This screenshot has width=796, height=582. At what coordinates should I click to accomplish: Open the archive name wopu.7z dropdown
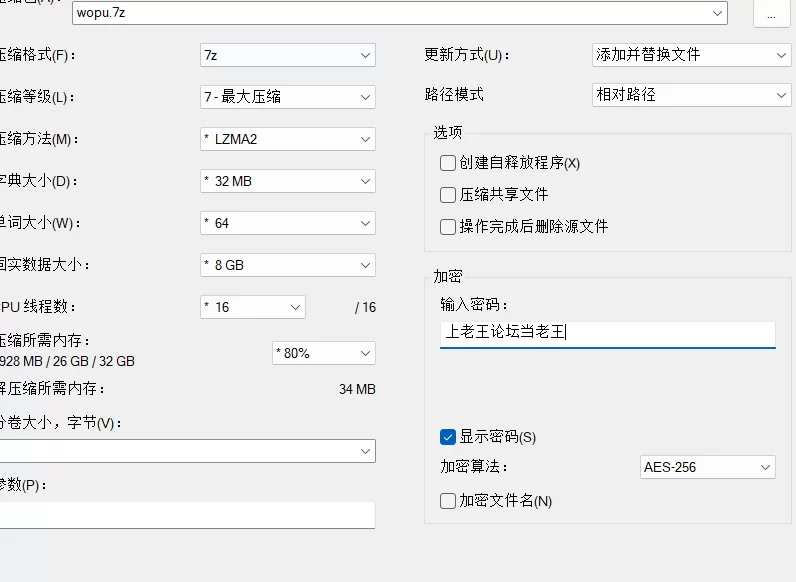(718, 13)
